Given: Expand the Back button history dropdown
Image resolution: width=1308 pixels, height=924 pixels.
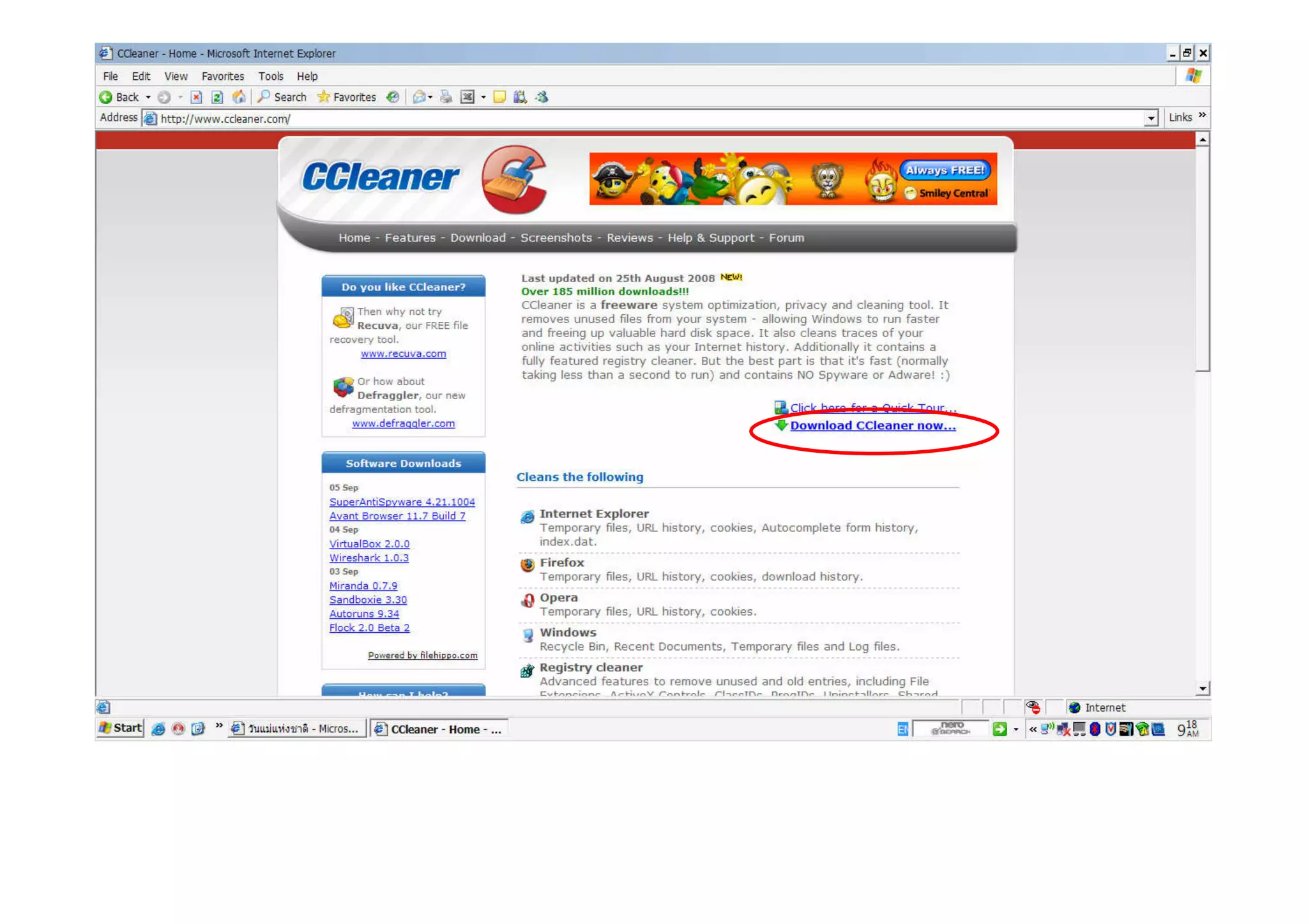Looking at the screenshot, I should click(x=148, y=97).
